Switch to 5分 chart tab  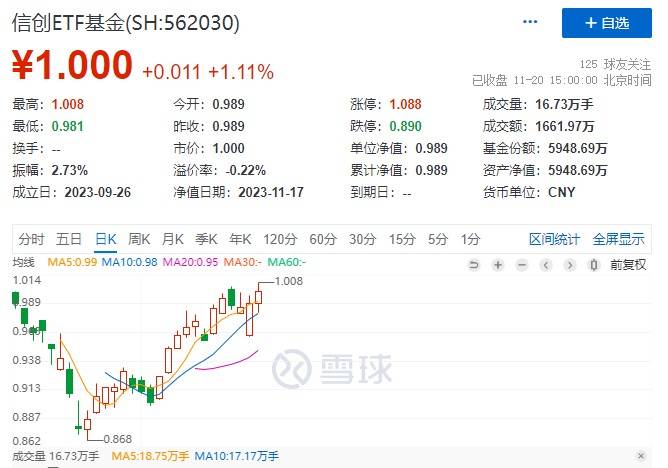[x=438, y=239]
